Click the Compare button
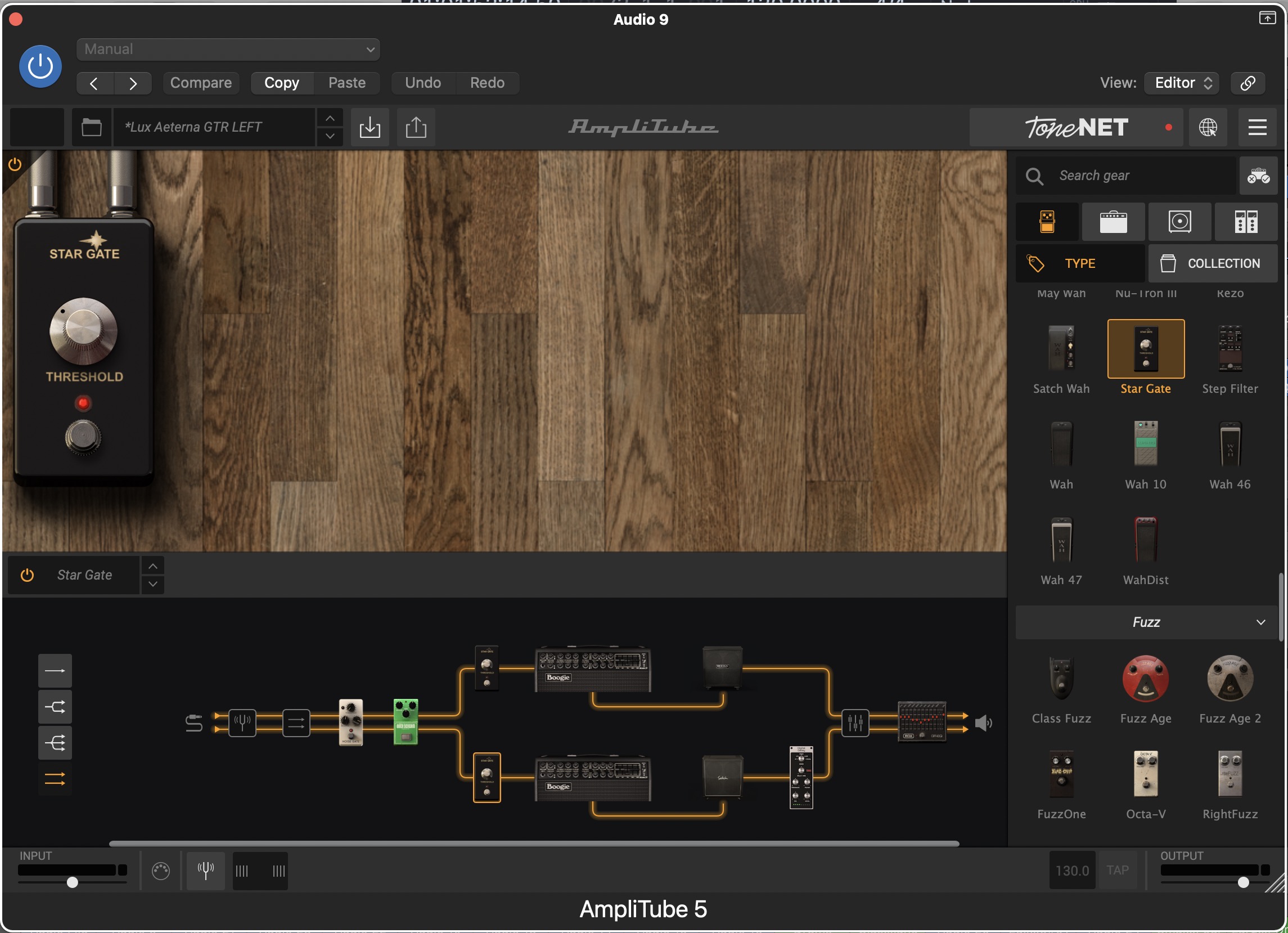This screenshot has height=933, width=1288. point(201,83)
